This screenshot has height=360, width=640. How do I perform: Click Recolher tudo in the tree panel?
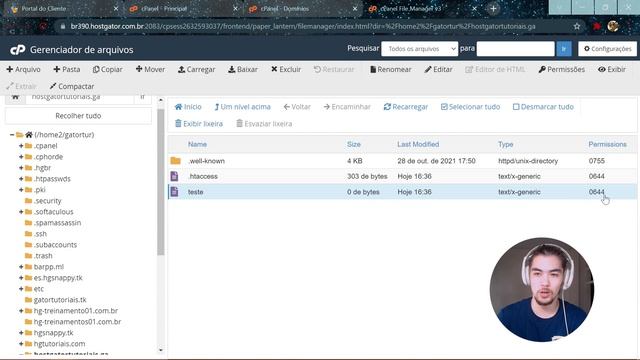[x=78, y=116]
